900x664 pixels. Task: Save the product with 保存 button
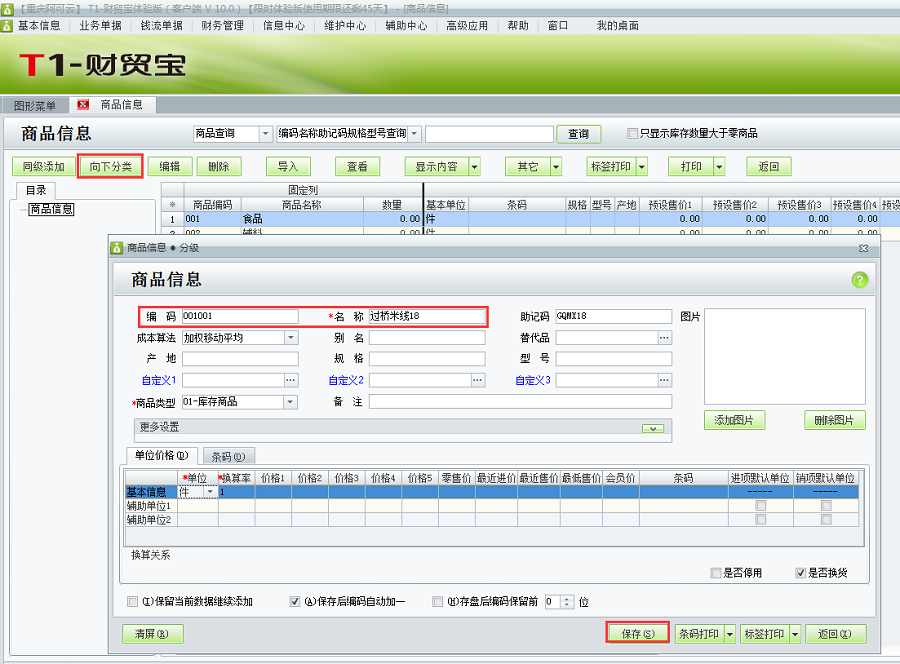tap(638, 634)
